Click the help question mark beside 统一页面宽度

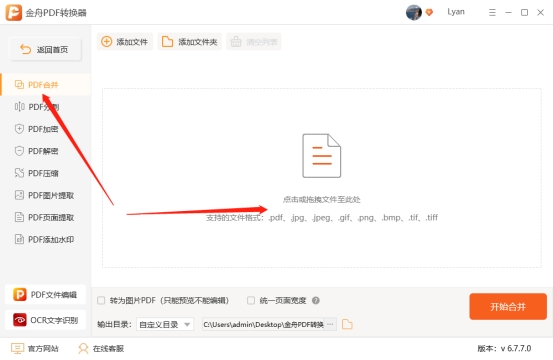(x=316, y=300)
